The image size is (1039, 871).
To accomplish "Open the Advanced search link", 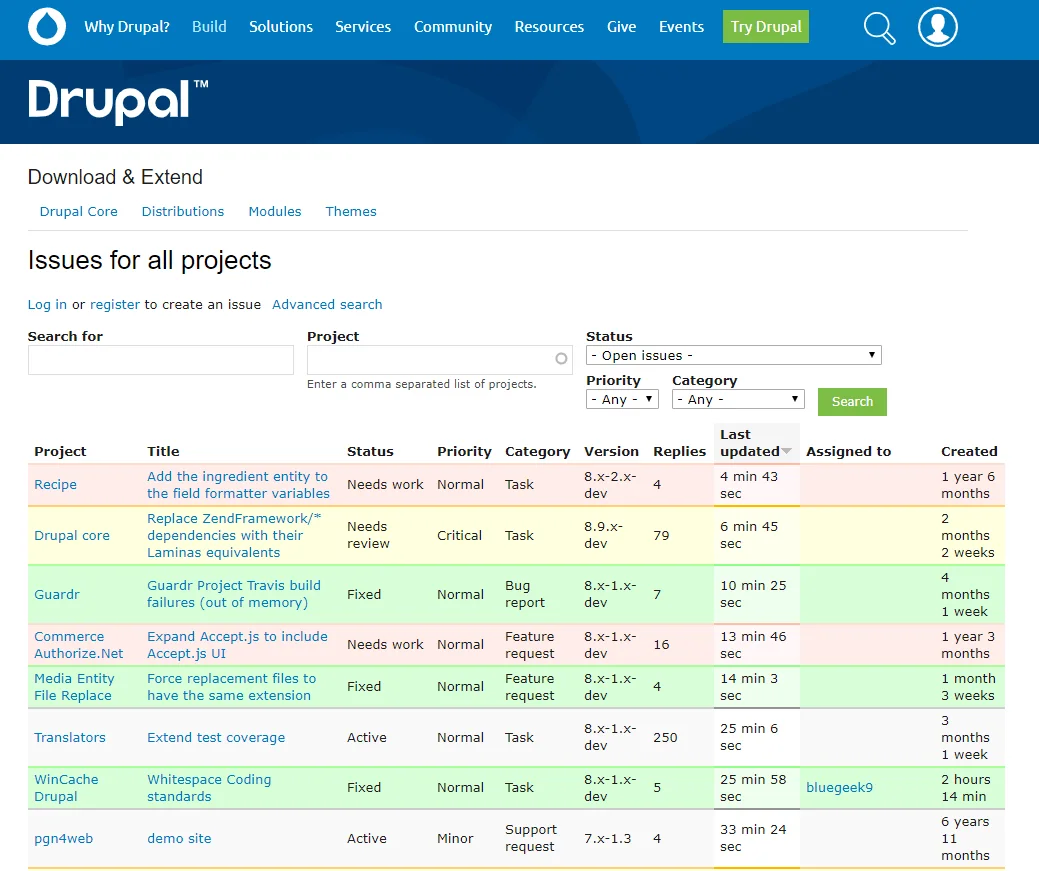I will [x=327, y=304].
